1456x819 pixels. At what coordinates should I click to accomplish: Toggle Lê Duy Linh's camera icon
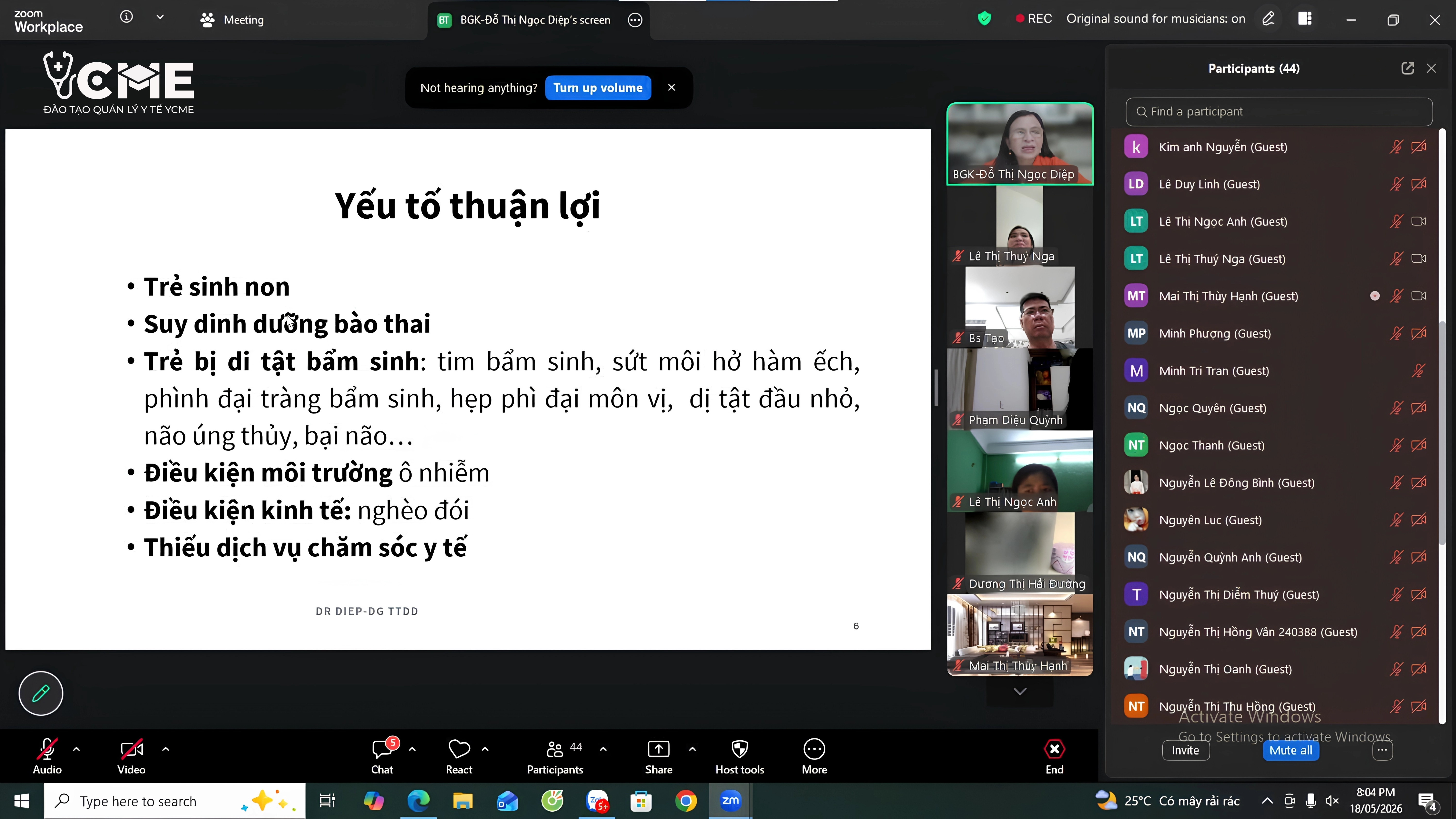[1419, 184]
